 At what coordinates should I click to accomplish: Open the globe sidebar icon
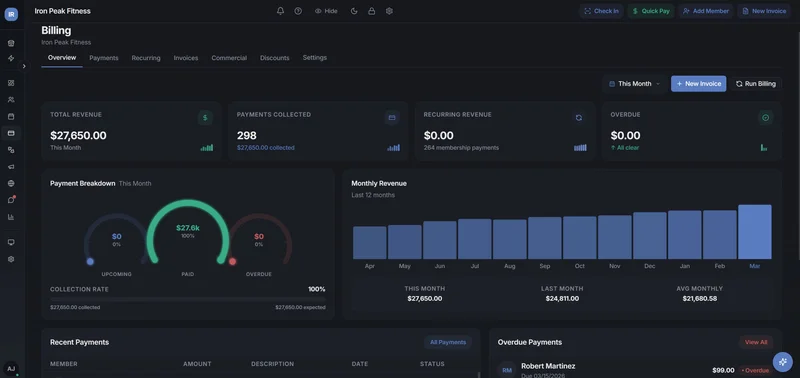pyautogui.click(x=11, y=183)
